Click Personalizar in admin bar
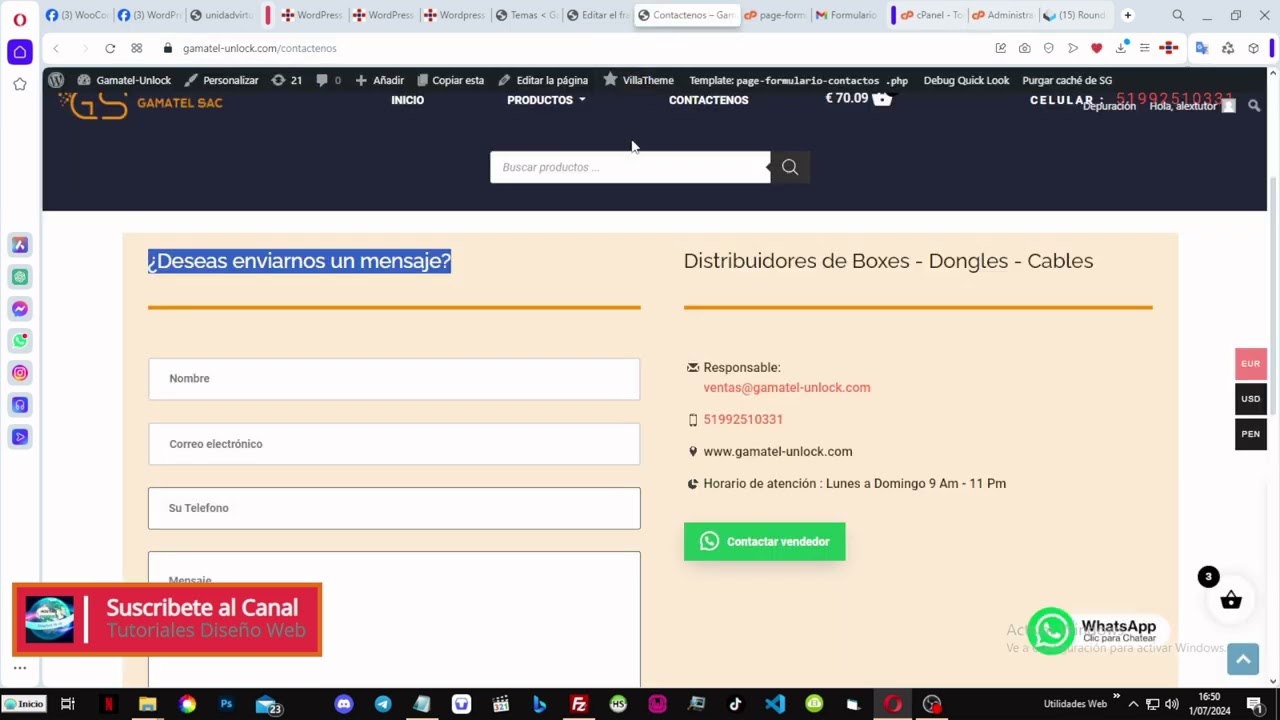Image resolution: width=1280 pixels, height=720 pixels. point(221,80)
